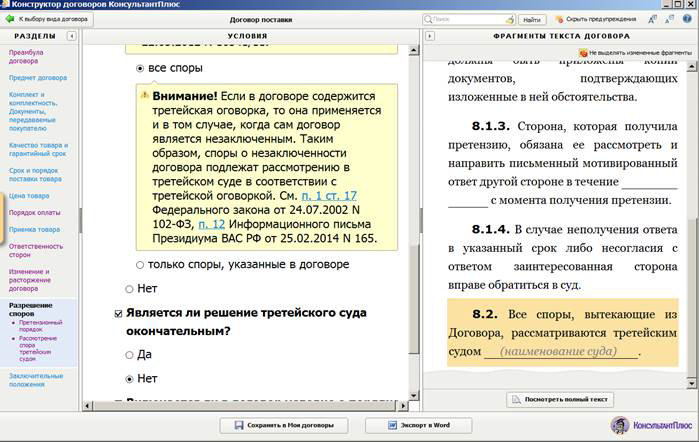Viewport: 699px width, 442px height.
Task: Open the 'п. 12' information letter link
Action: (x=211, y=224)
